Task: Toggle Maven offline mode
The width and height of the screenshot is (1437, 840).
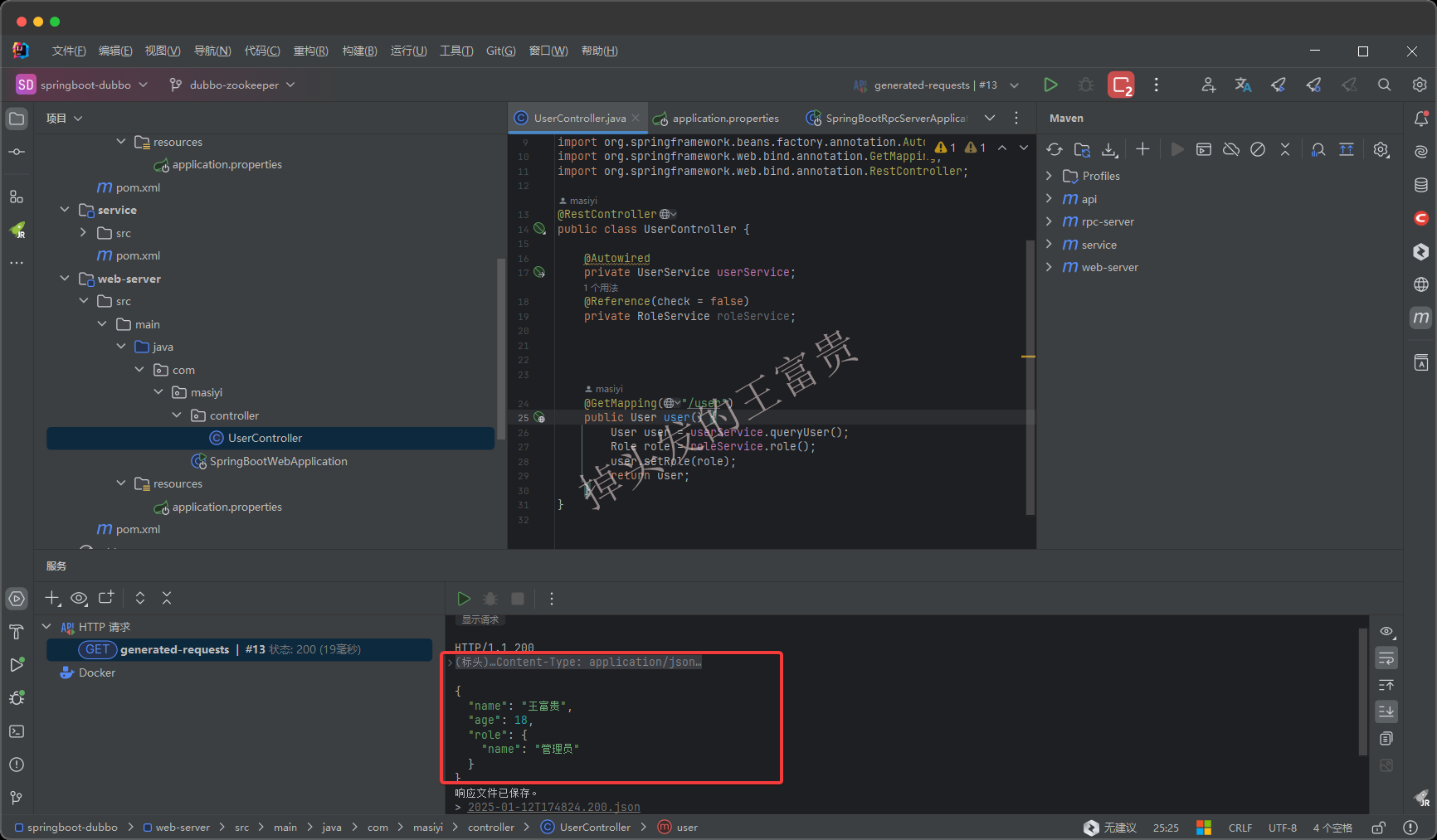Action: tap(1231, 149)
